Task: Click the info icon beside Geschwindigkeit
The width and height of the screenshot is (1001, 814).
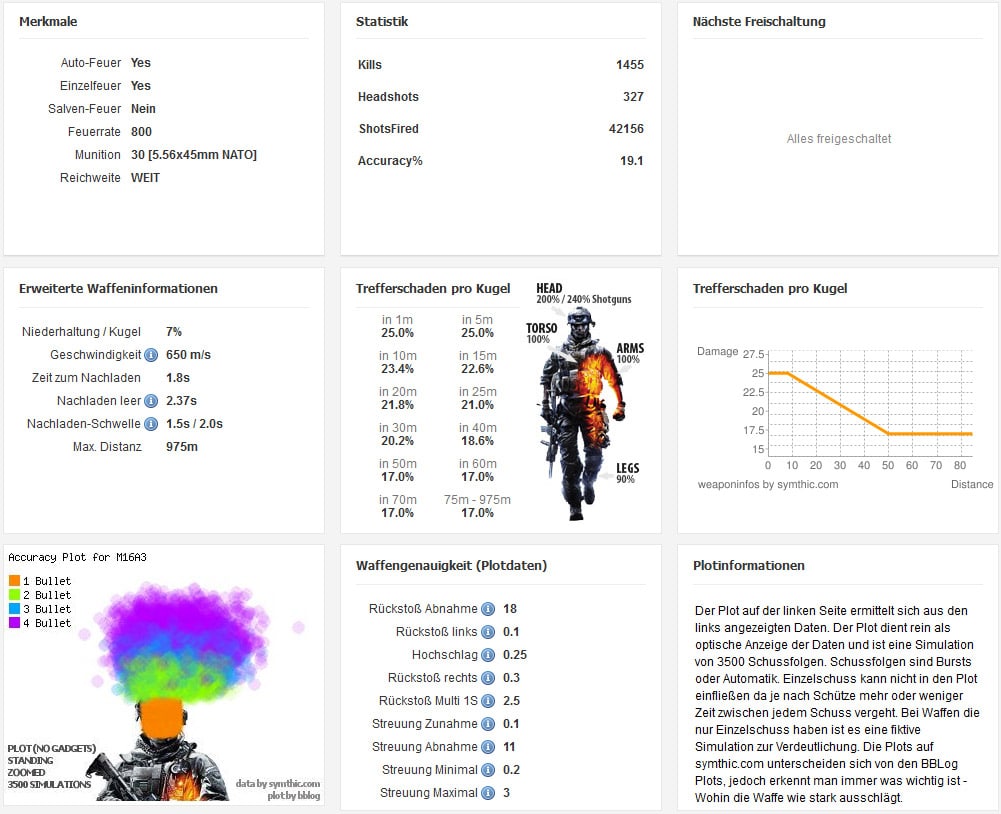Action: (x=151, y=355)
